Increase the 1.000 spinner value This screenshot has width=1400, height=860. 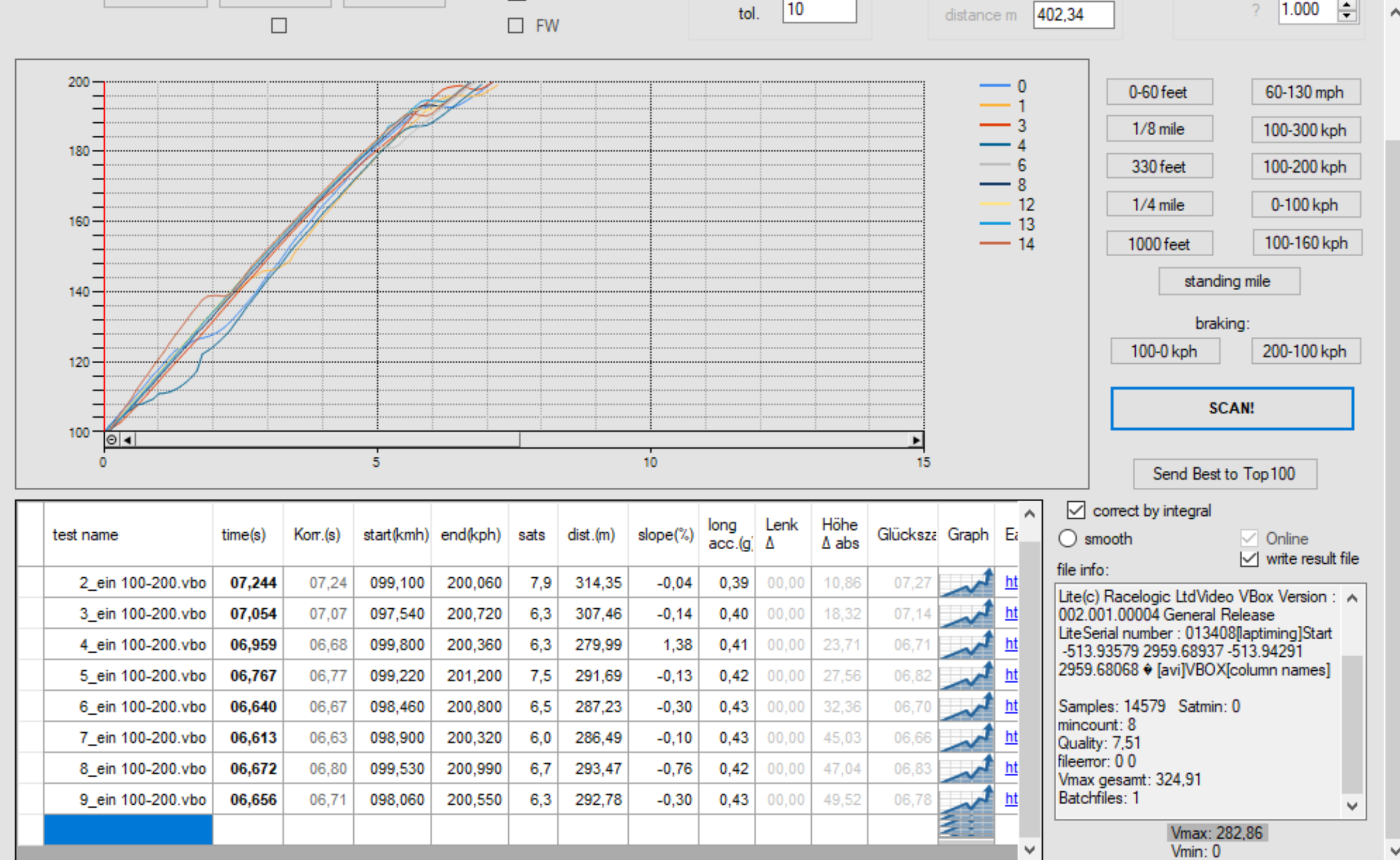point(1346,5)
